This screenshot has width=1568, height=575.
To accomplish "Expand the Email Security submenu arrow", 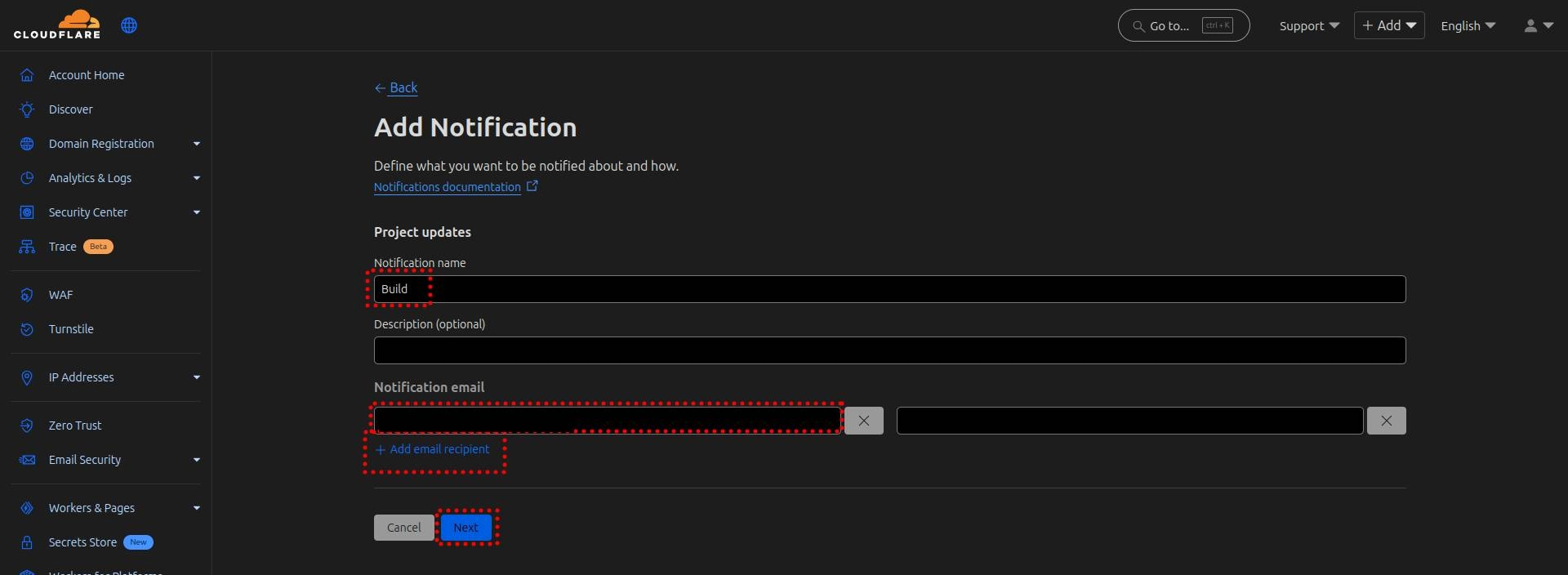I will tap(197, 460).
